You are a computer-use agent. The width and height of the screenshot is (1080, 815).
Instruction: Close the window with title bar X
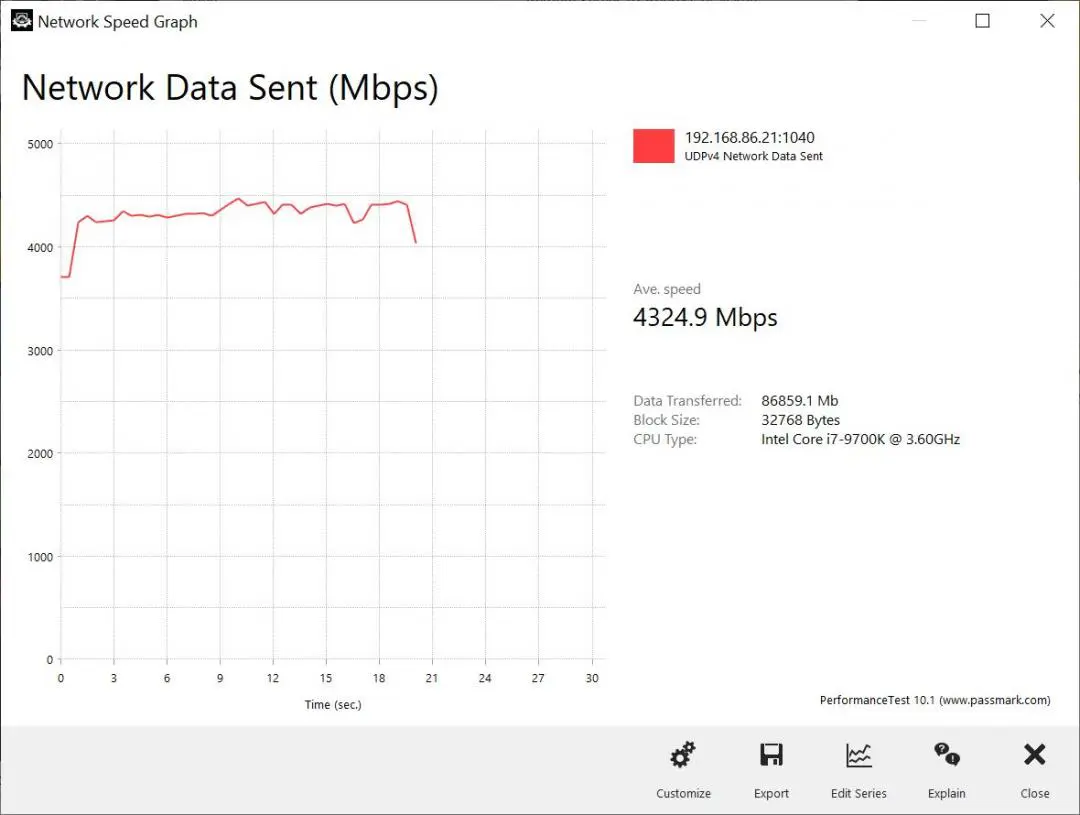coord(1047,21)
